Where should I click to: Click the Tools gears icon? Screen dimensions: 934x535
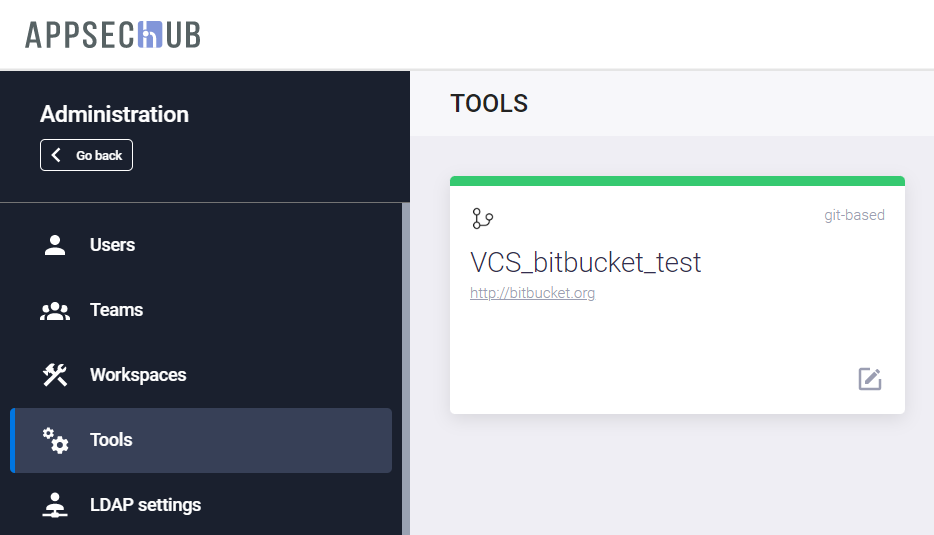[55, 440]
